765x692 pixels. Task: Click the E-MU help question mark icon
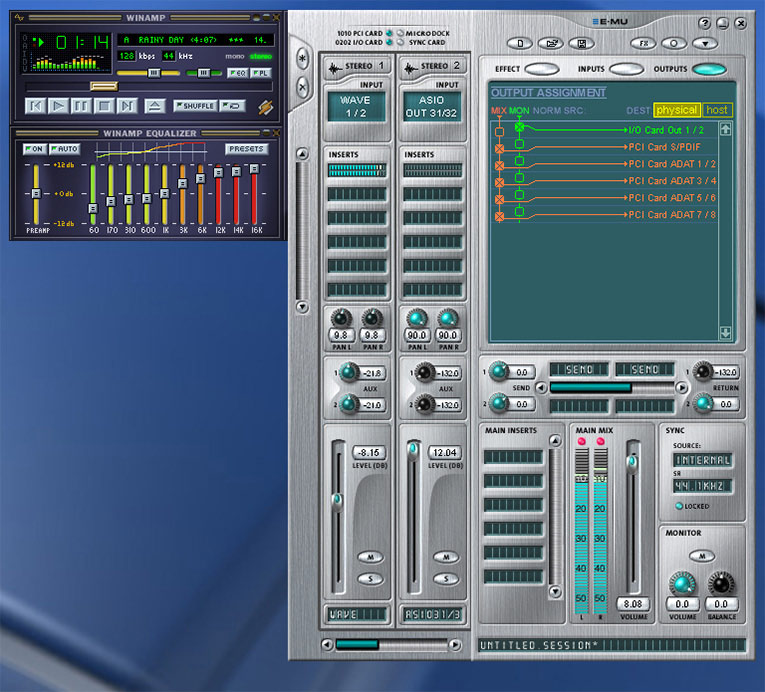coord(705,23)
